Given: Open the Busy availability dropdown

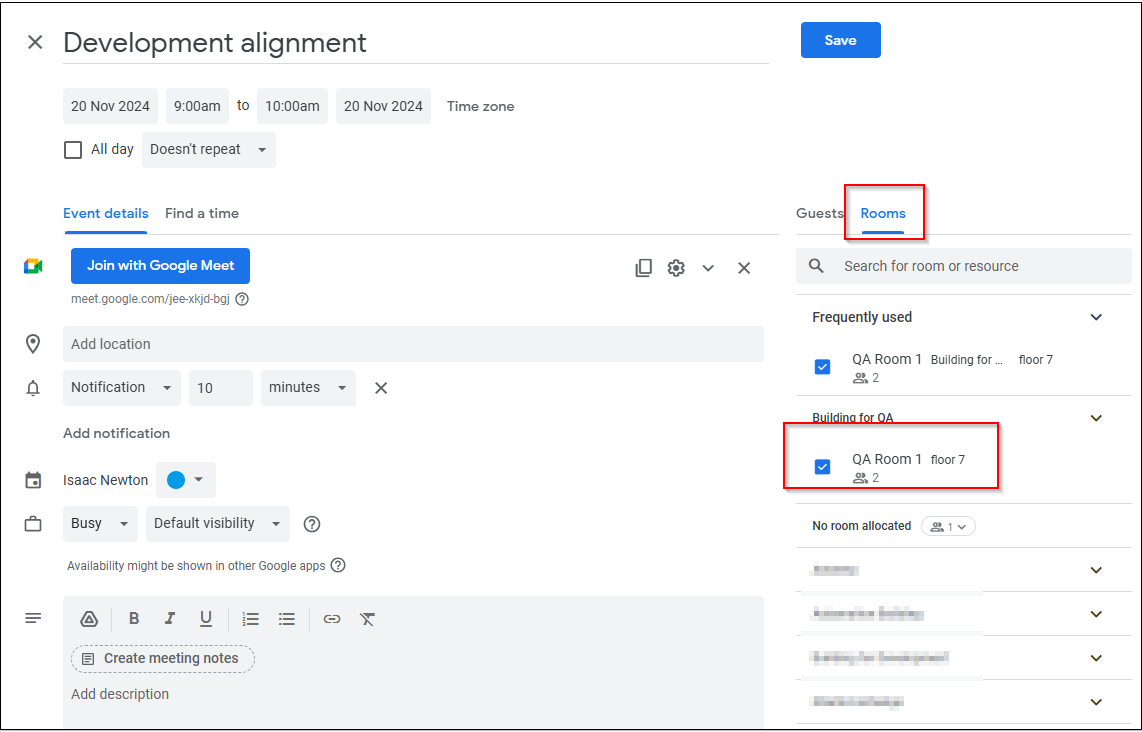Looking at the screenshot, I should click(100, 524).
